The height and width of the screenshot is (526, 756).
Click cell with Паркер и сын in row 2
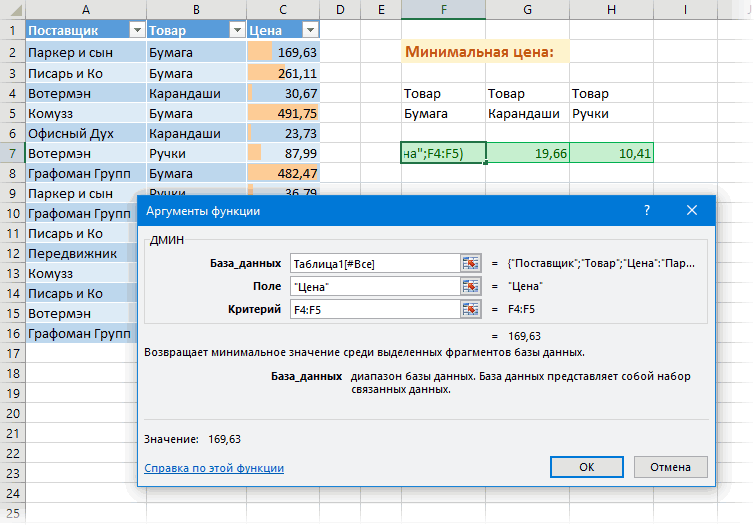point(86,53)
